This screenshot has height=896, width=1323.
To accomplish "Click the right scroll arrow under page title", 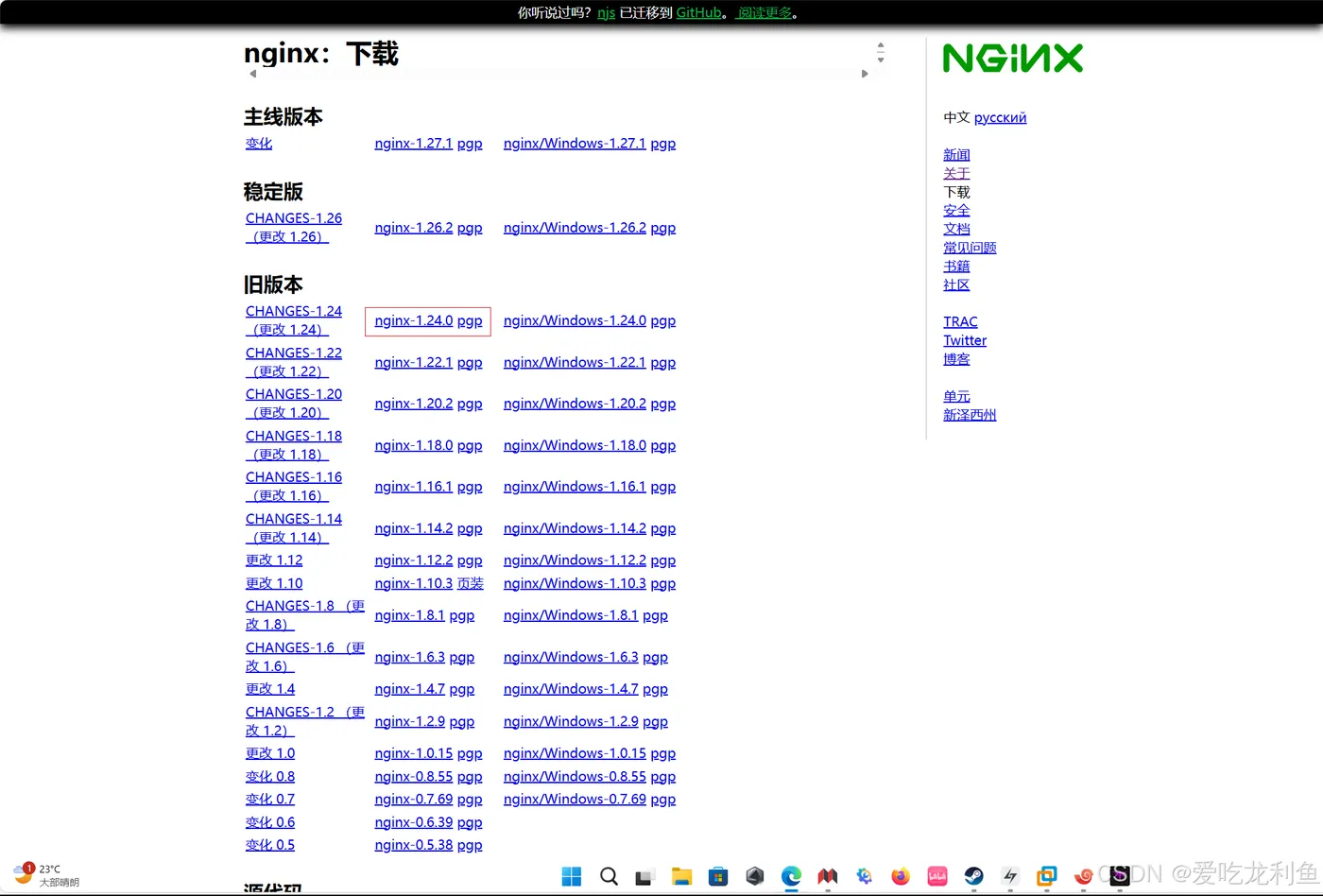I will (x=865, y=74).
